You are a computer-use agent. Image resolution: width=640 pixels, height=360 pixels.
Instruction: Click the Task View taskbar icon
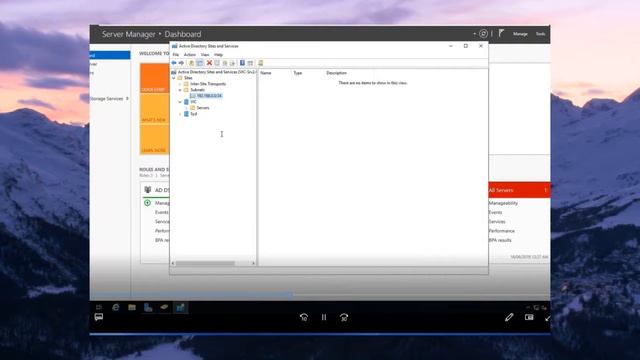click(x=99, y=307)
